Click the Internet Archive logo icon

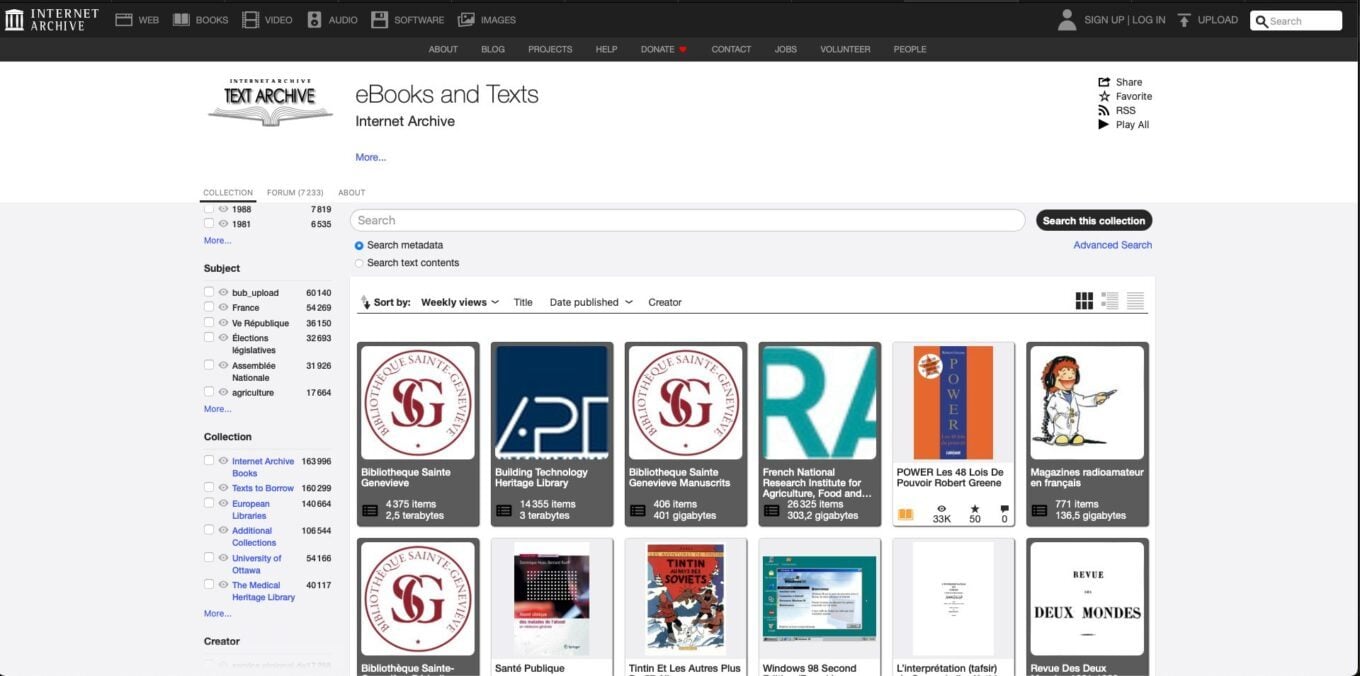tap(14, 19)
